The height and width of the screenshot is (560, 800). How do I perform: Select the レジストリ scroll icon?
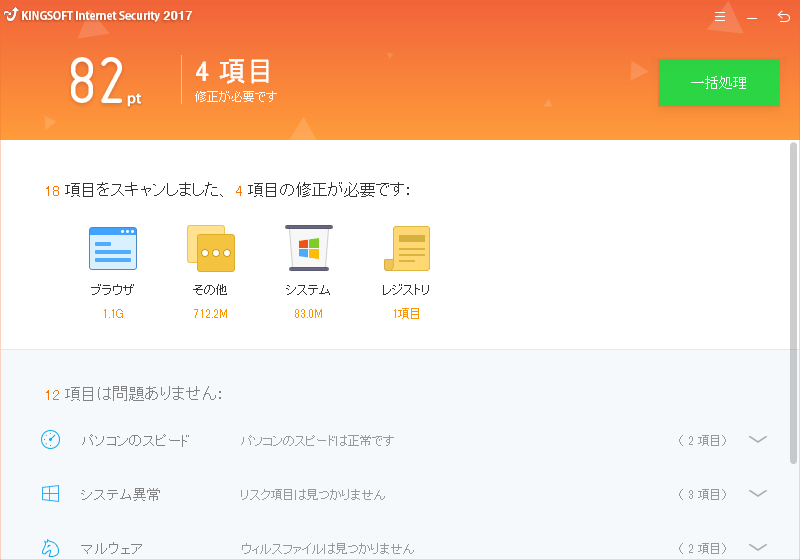(407, 248)
